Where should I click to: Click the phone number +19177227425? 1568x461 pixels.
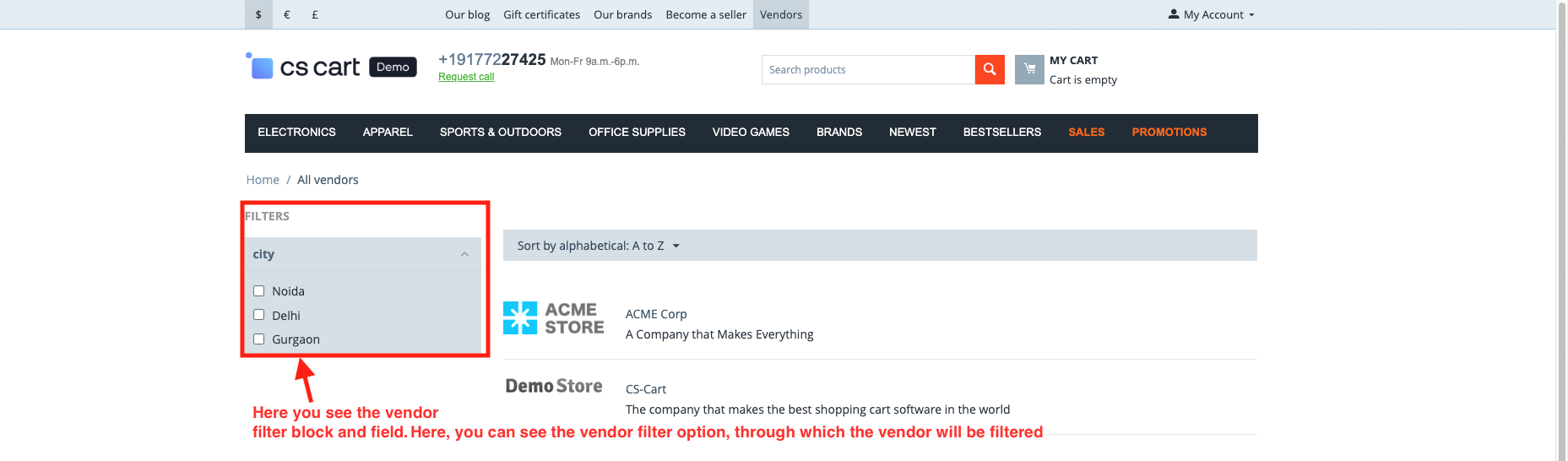492,59
